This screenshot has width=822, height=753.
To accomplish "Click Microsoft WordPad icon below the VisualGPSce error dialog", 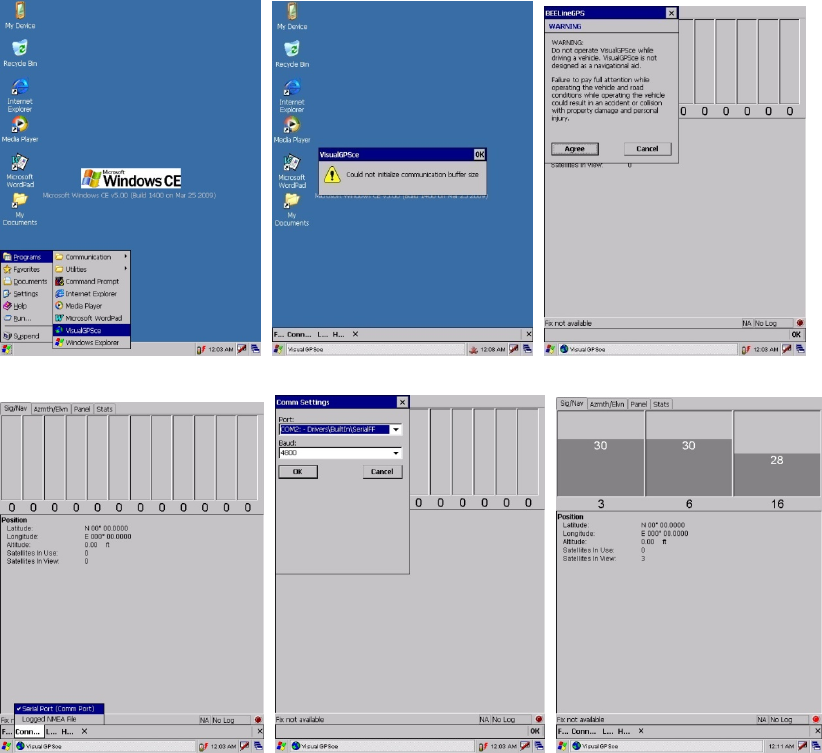I will (x=292, y=171).
